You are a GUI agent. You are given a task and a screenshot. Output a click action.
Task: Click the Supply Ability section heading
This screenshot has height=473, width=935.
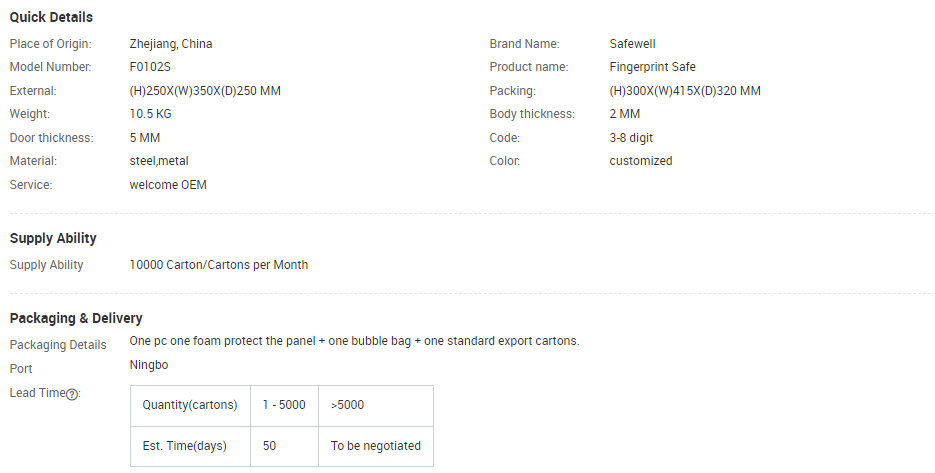tap(53, 238)
